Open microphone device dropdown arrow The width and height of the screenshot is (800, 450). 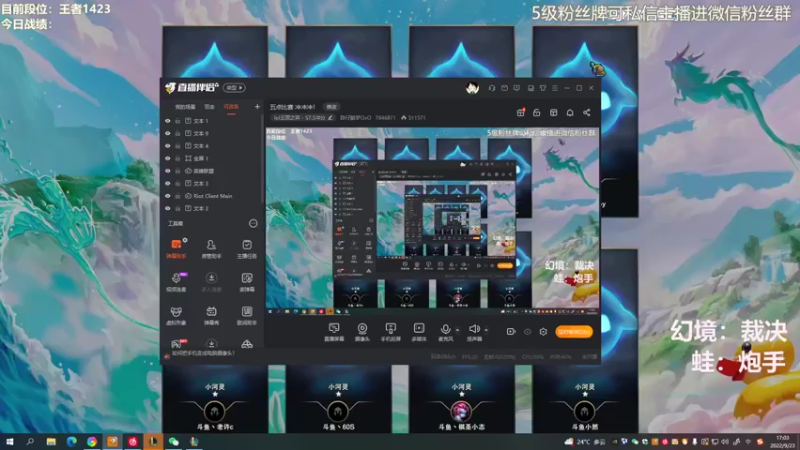[x=458, y=330]
